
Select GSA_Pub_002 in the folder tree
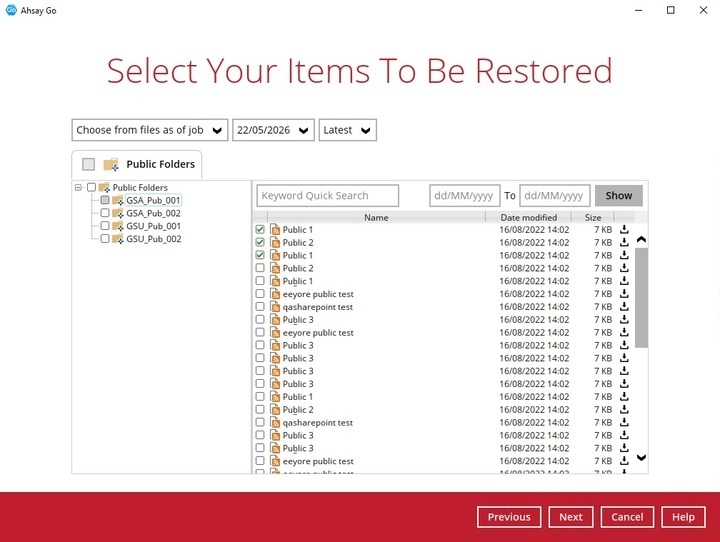(x=153, y=213)
